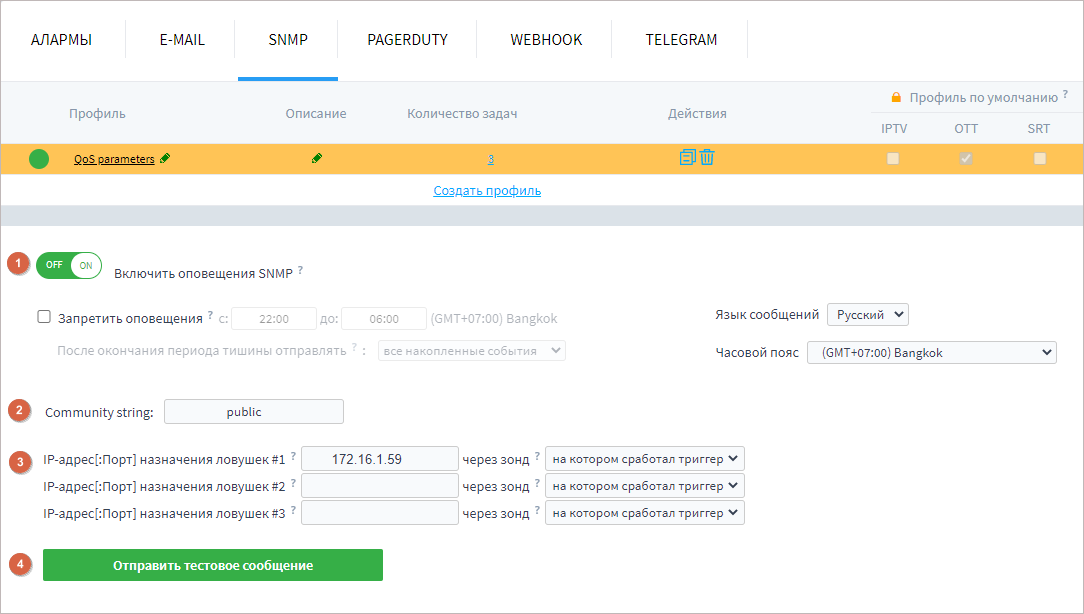Open the Язык сообщений dropdown
Image resolution: width=1084 pixels, height=614 pixels.
point(867,314)
